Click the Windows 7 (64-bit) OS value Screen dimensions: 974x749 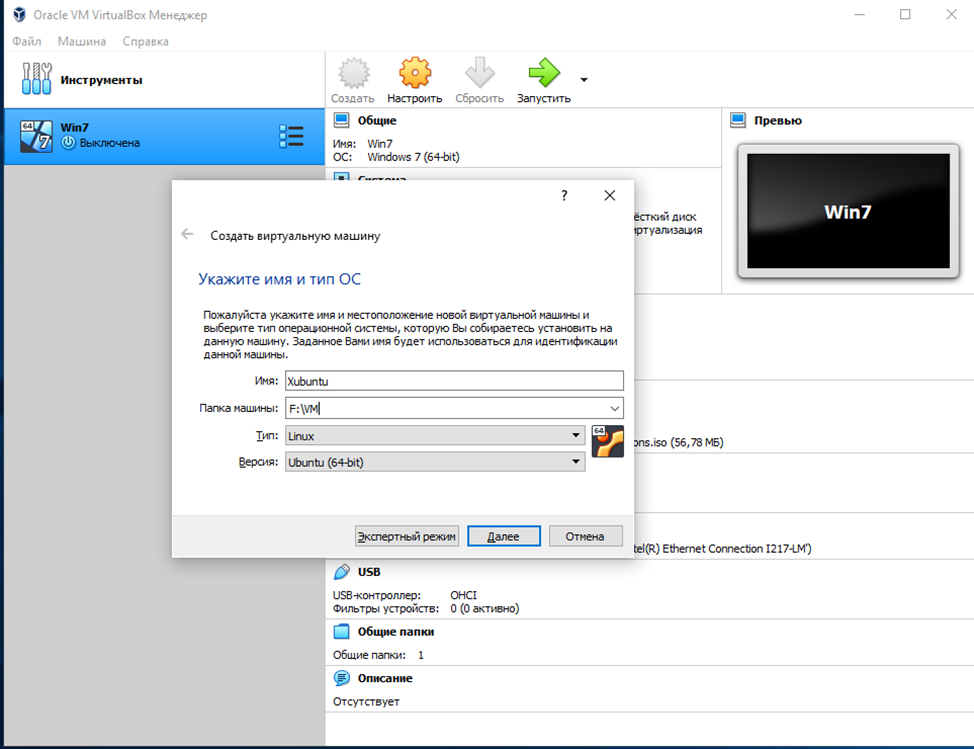point(413,157)
